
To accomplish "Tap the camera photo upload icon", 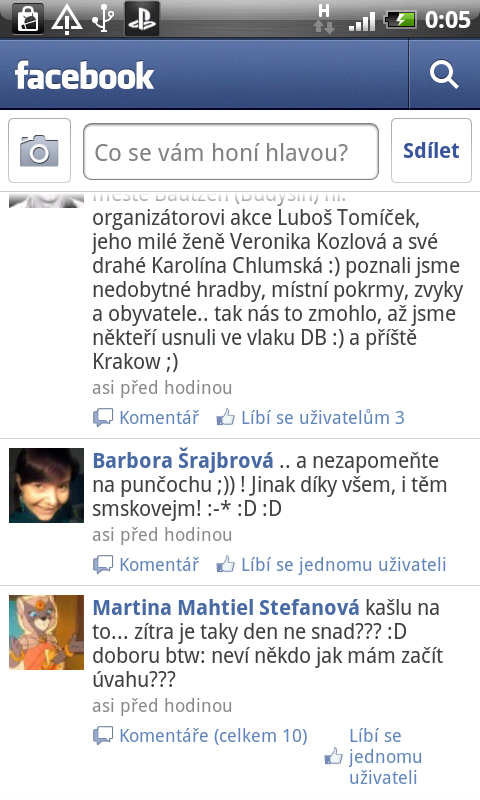I will click(39, 151).
